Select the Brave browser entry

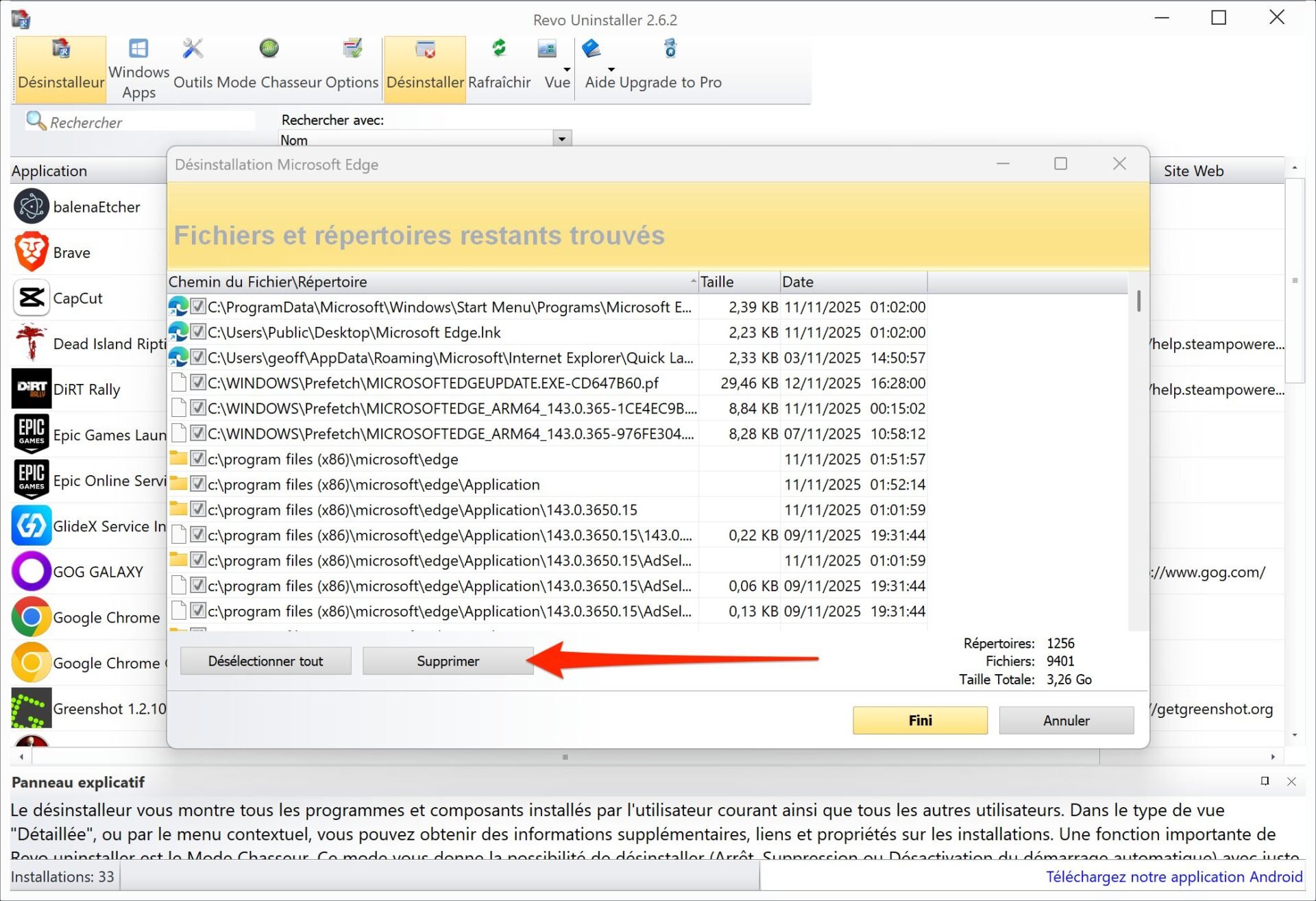click(x=71, y=252)
